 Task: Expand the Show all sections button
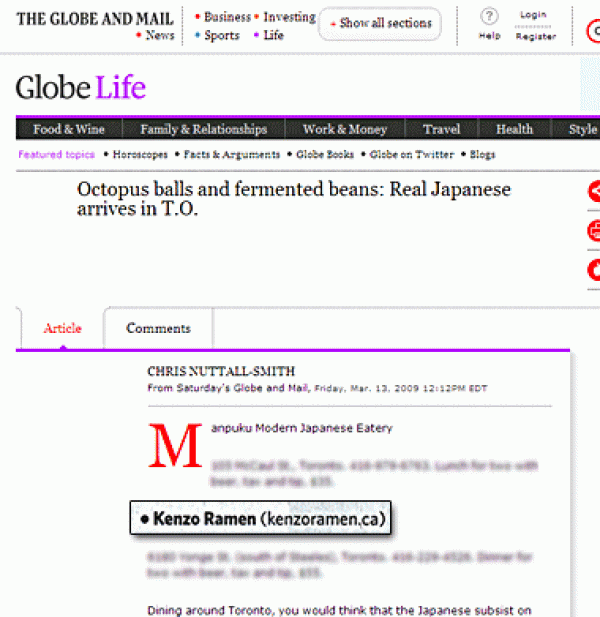pos(381,23)
